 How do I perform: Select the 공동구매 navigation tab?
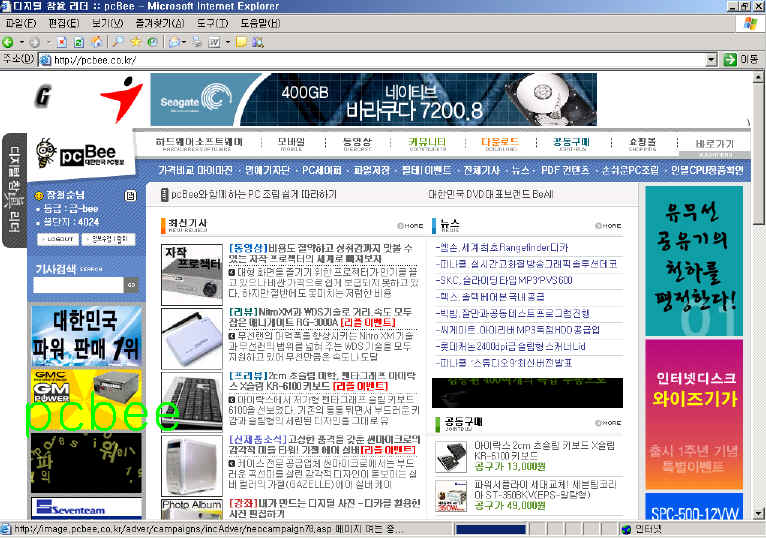[571, 144]
